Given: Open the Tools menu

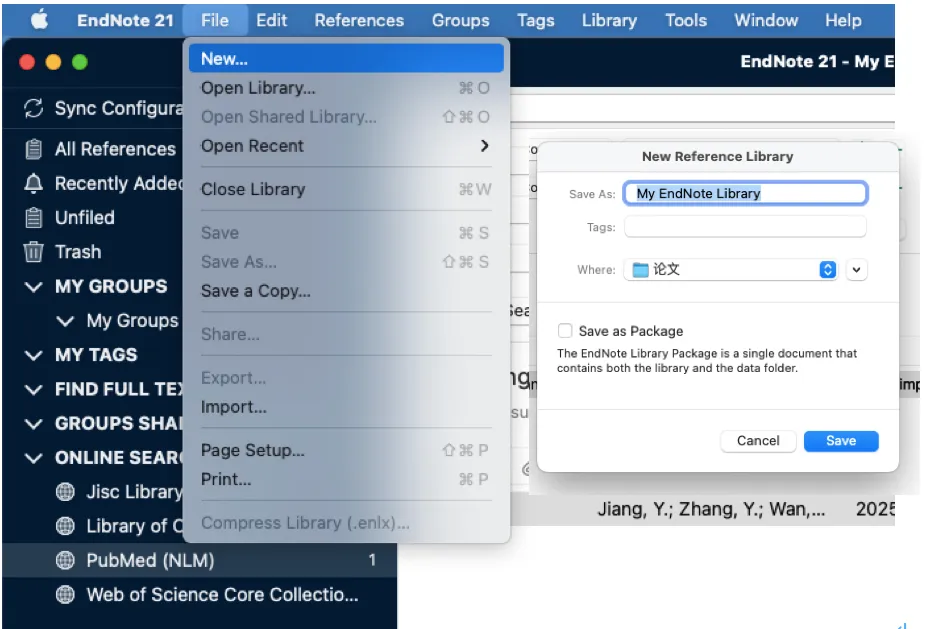Looking at the screenshot, I should [x=686, y=20].
